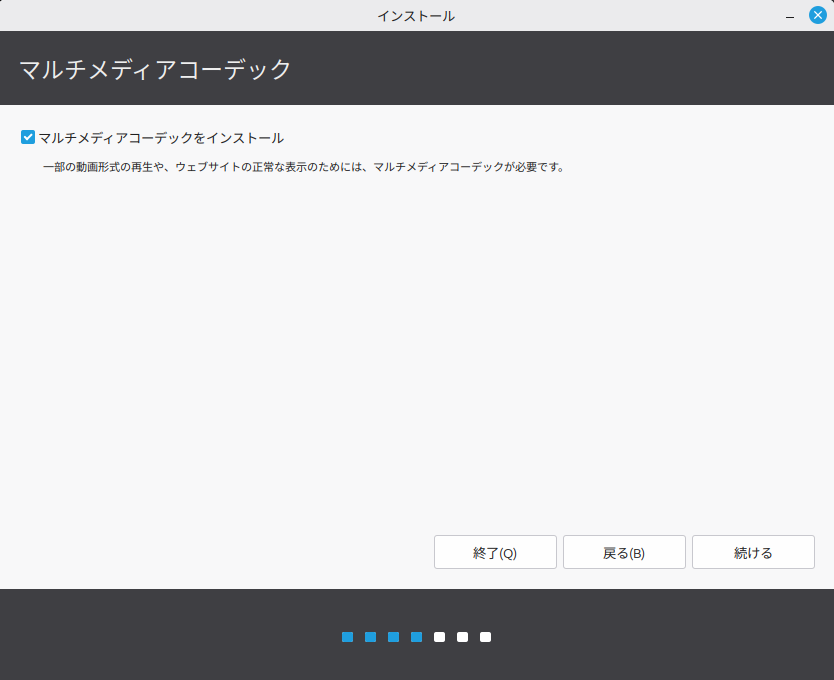Click the second blue progress dot
The width and height of the screenshot is (834, 680).
pyautogui.click(x=370, y=637)
